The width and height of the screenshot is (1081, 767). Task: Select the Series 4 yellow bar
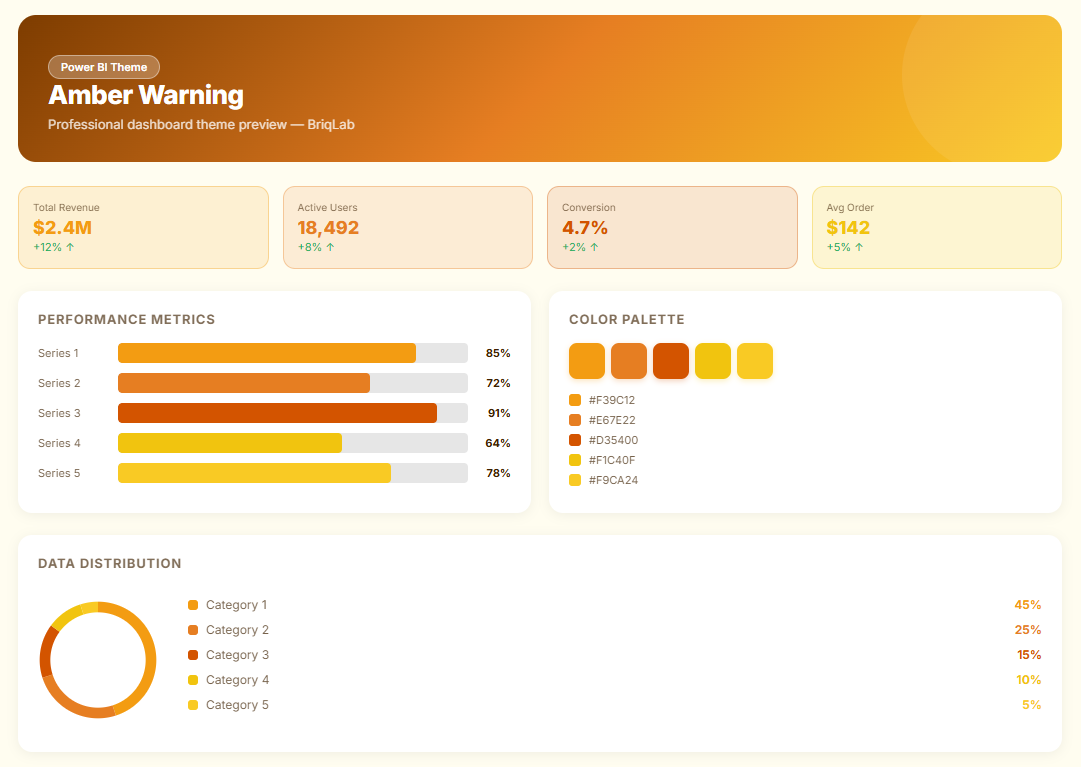tap(230, 443)
